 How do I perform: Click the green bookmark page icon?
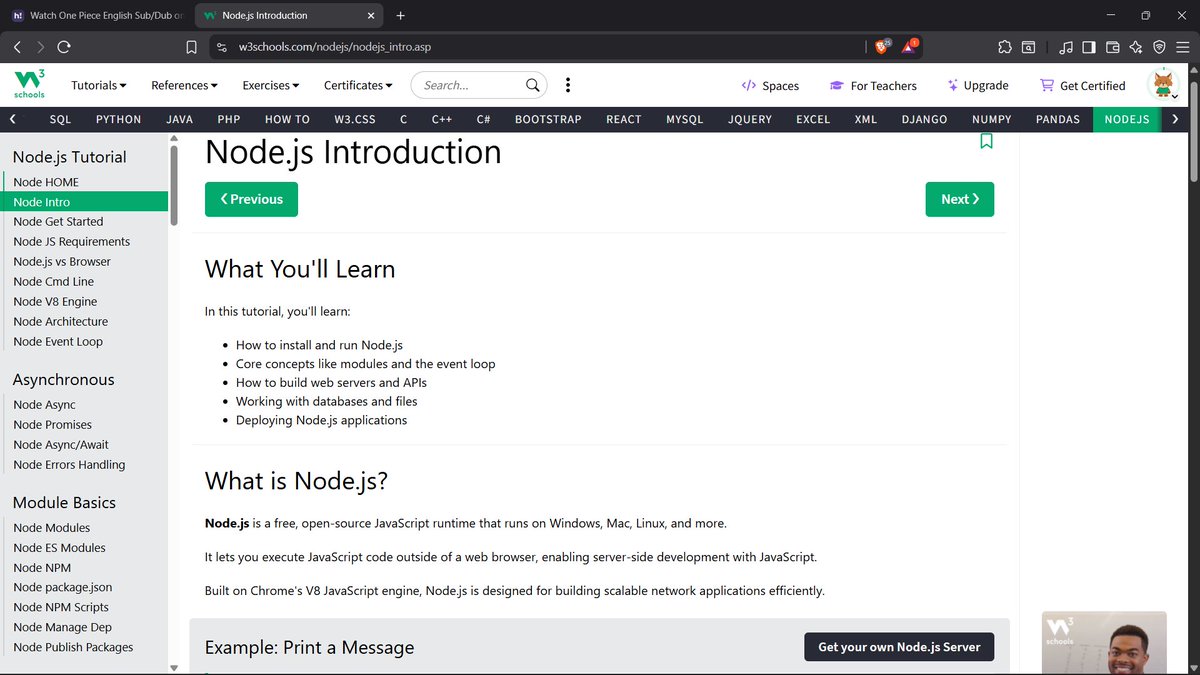(986, 141)
